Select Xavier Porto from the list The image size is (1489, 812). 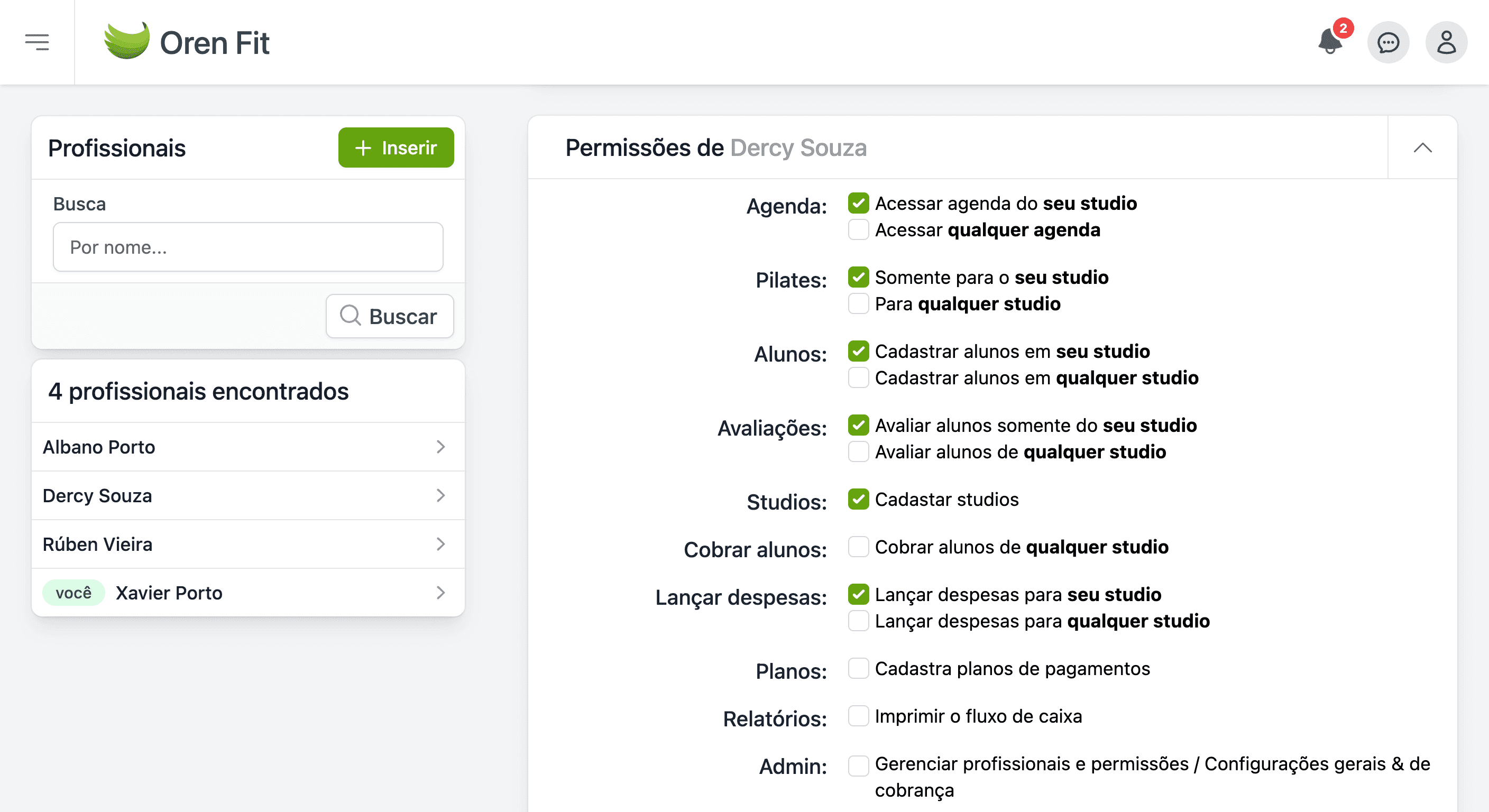[x=248, y=593]
